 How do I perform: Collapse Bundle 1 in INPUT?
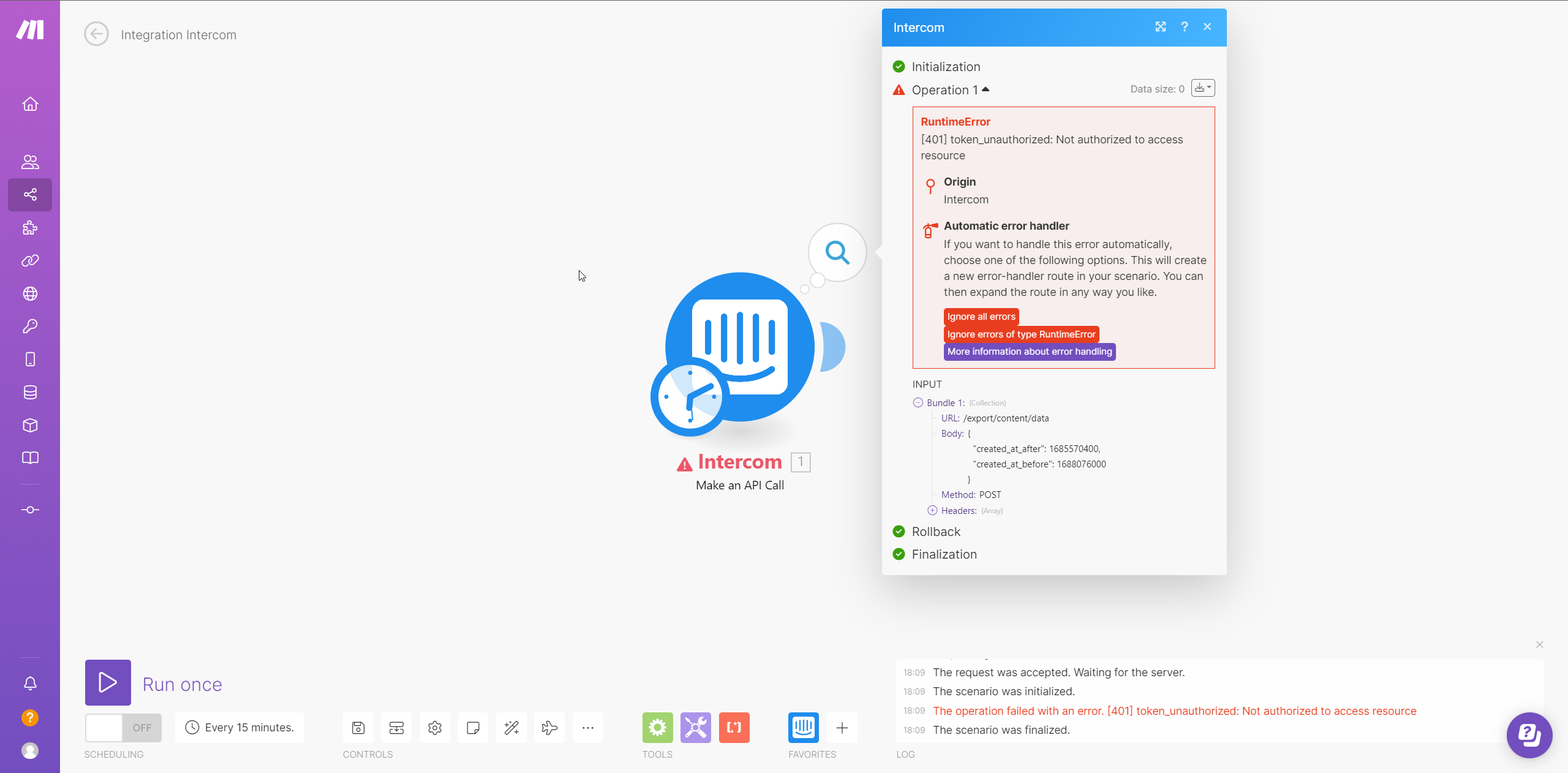point(918,402)
